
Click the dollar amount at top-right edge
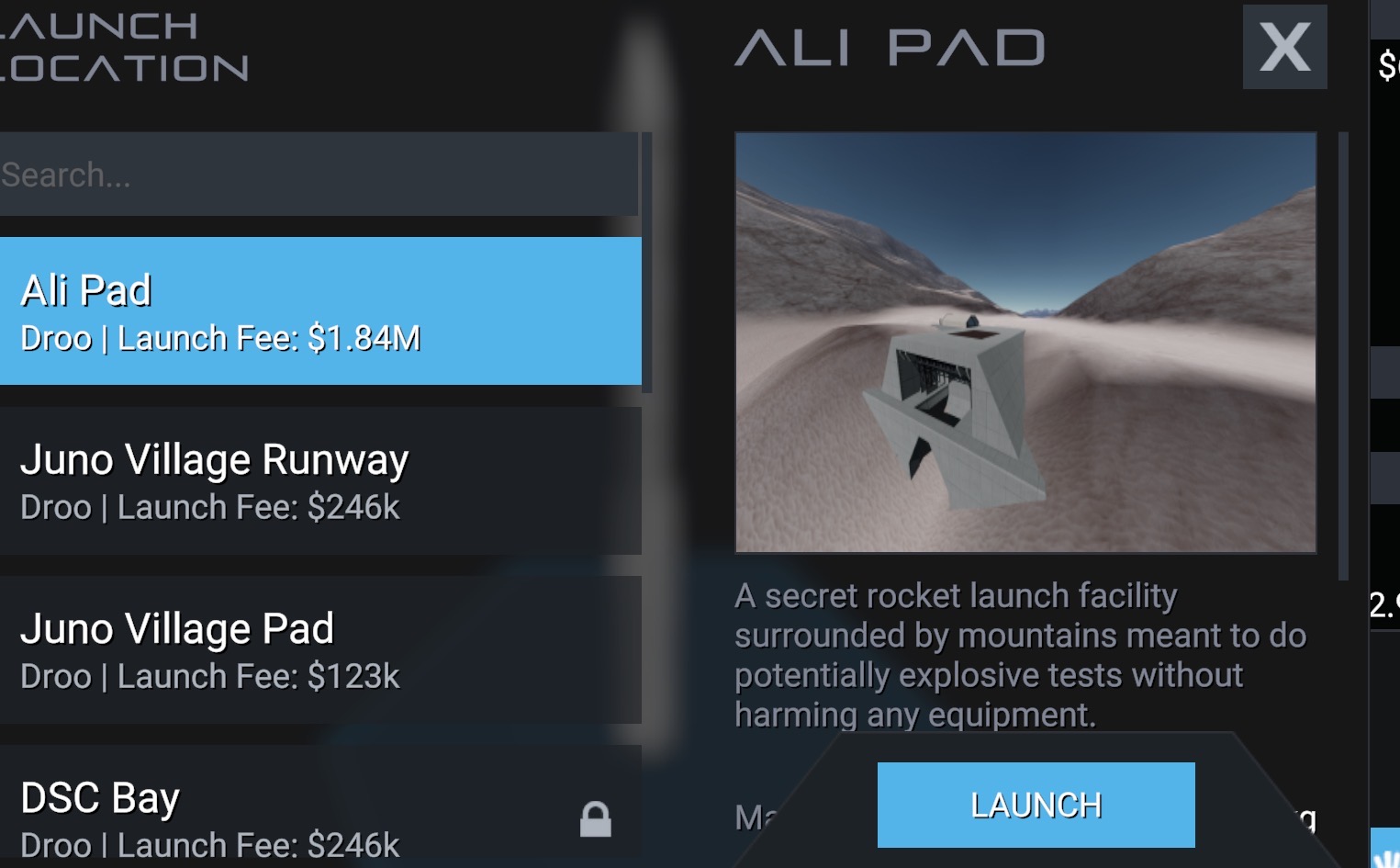[x=1388, y=65]
